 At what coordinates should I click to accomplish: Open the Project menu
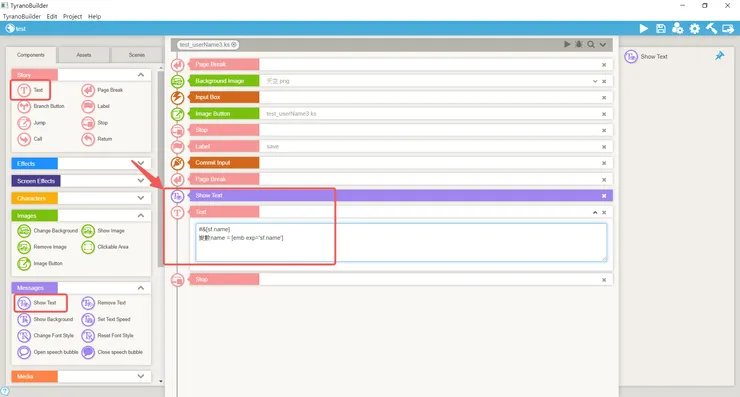[72, 17]
